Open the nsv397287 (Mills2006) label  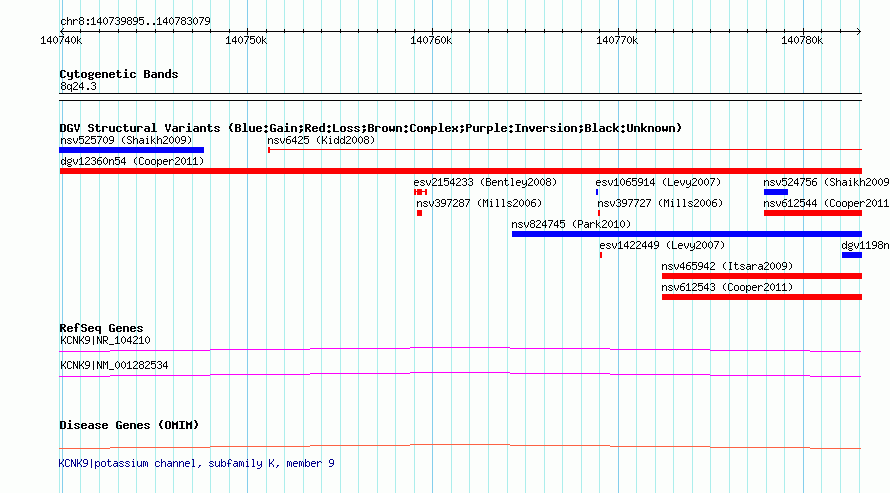tap(479, 203)
